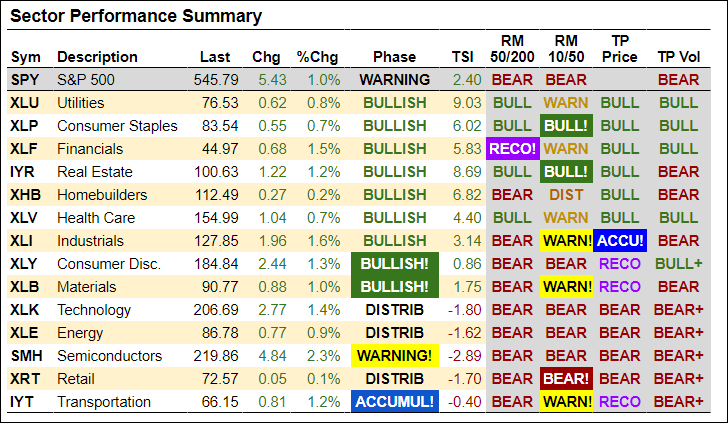Select the Energy description cell
Screen dimensions: 728x423
pos(80,333)
